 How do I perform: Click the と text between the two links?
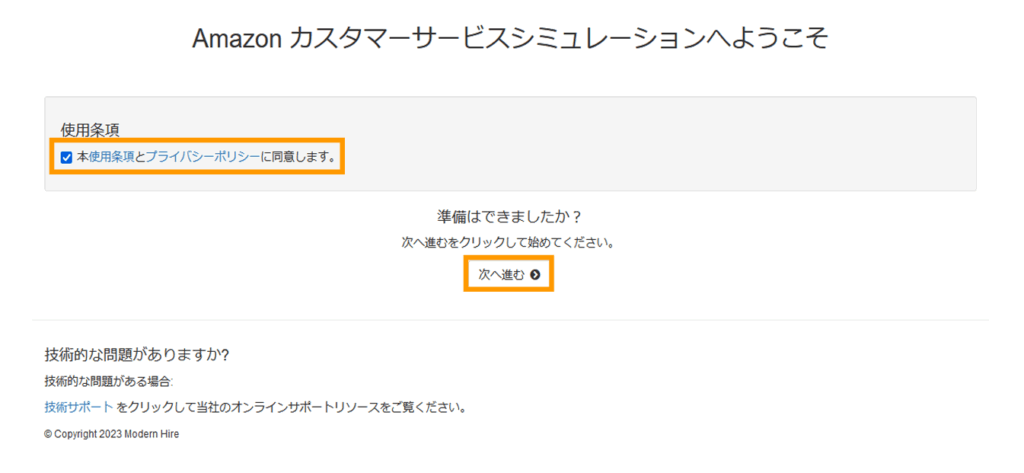tap(140, 157)
